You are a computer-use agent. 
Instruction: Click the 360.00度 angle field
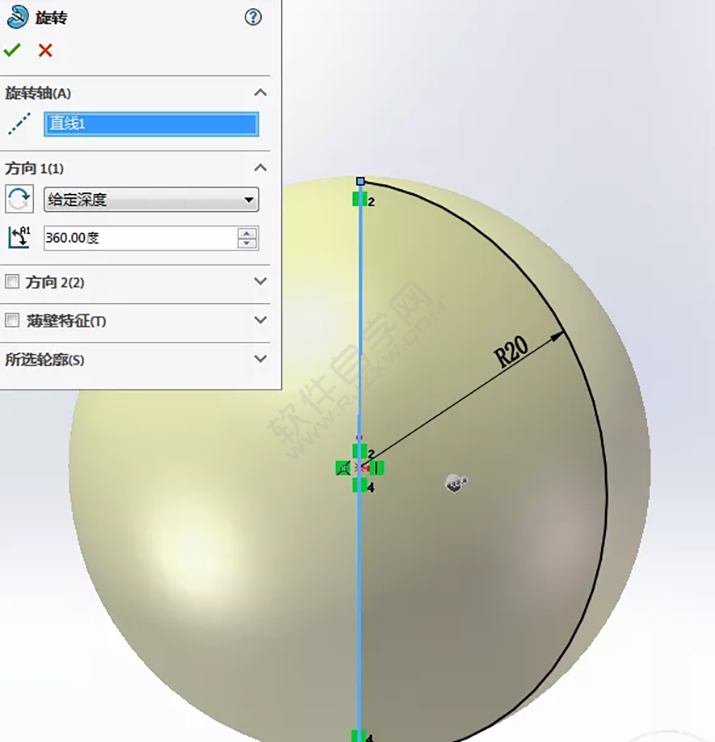[141, 238]
